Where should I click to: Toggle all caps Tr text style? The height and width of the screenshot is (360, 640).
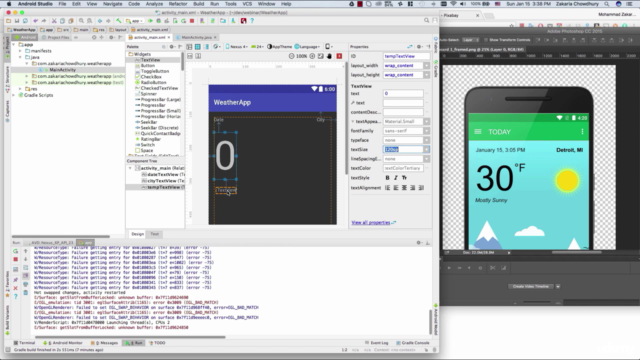(404, 178)
